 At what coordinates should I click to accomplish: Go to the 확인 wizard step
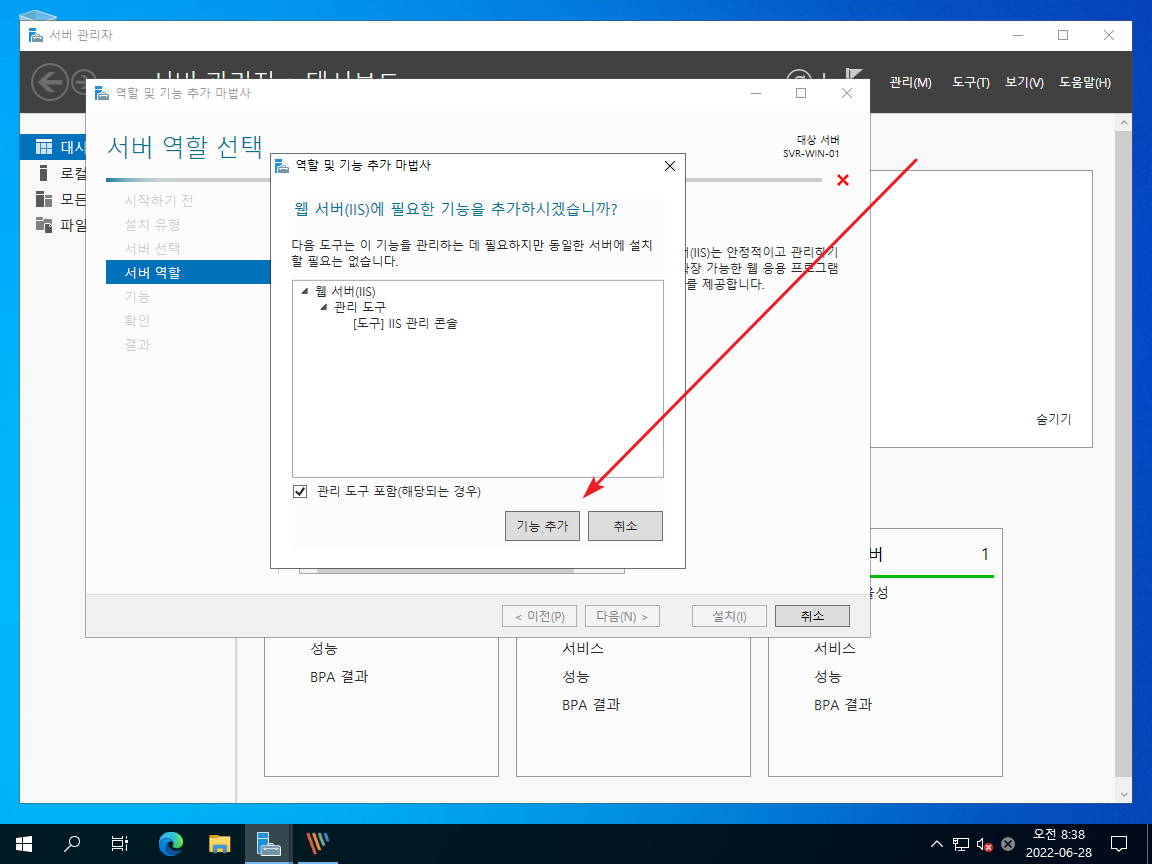coord(137,320)
